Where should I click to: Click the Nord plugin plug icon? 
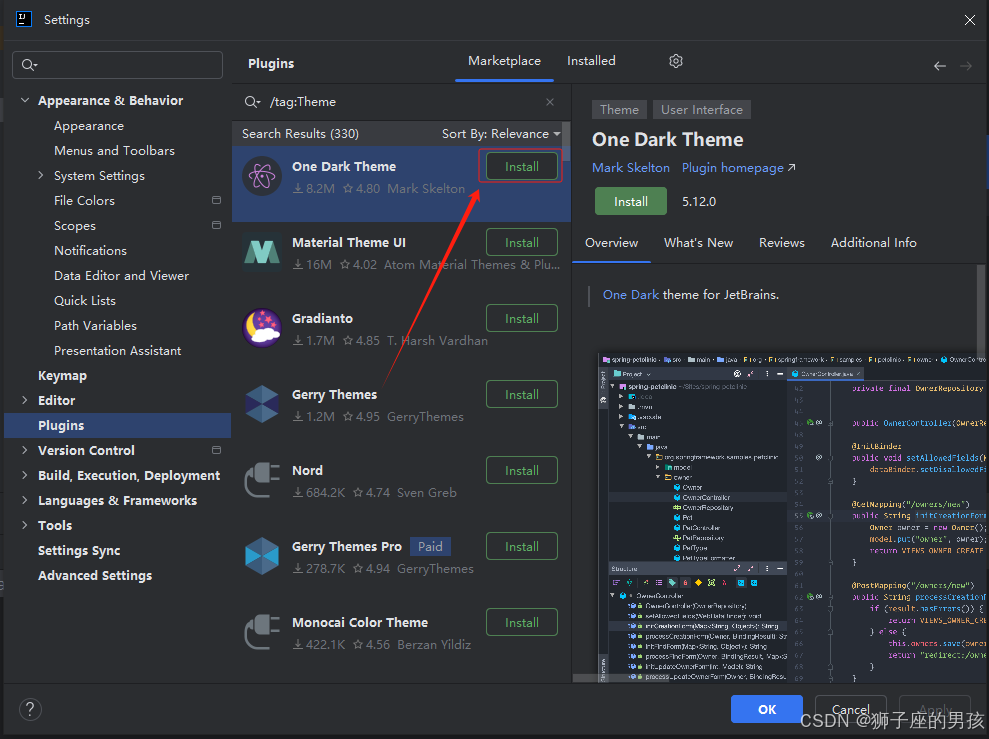262,480
